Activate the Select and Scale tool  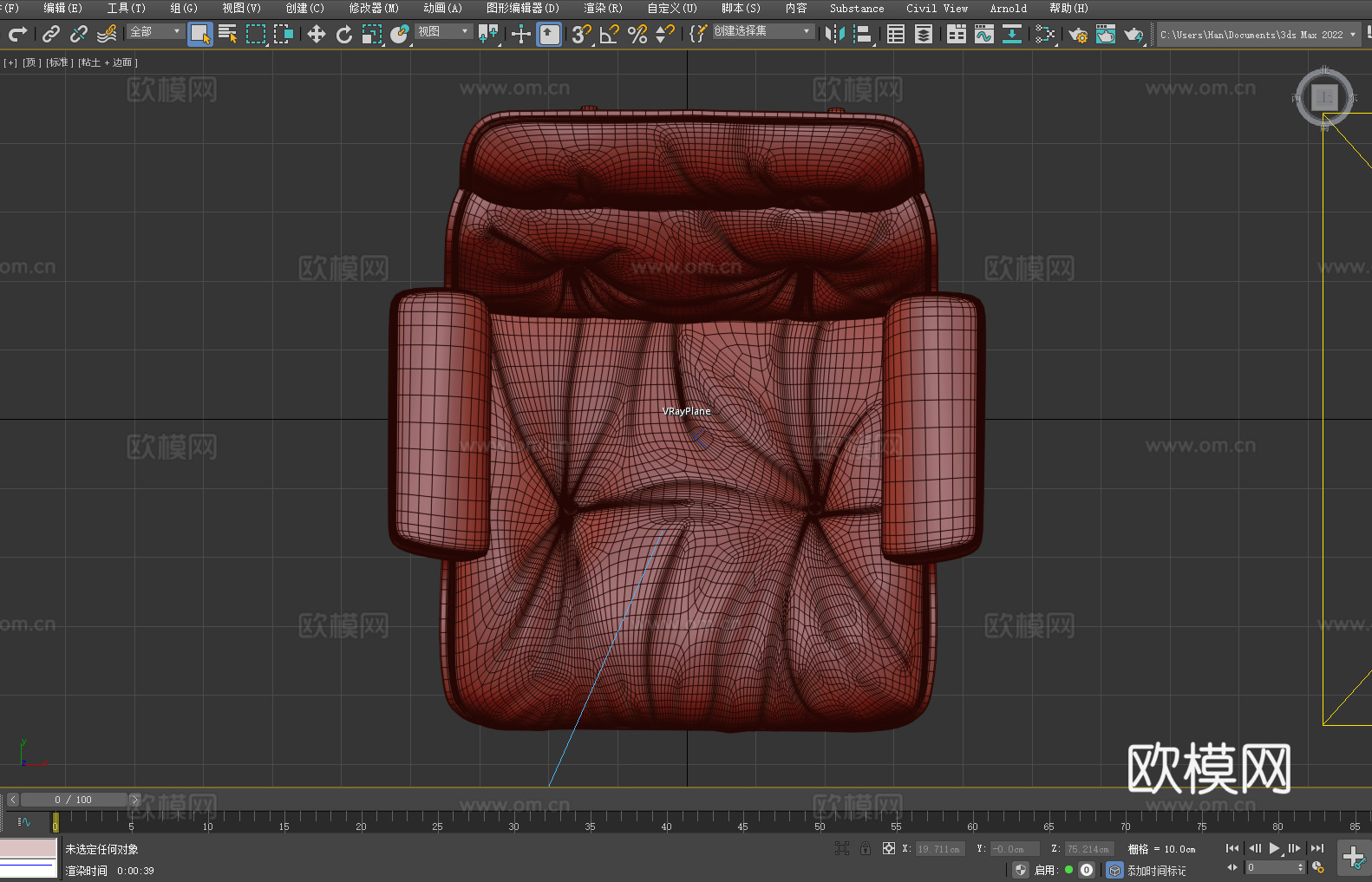coord(372,34)
